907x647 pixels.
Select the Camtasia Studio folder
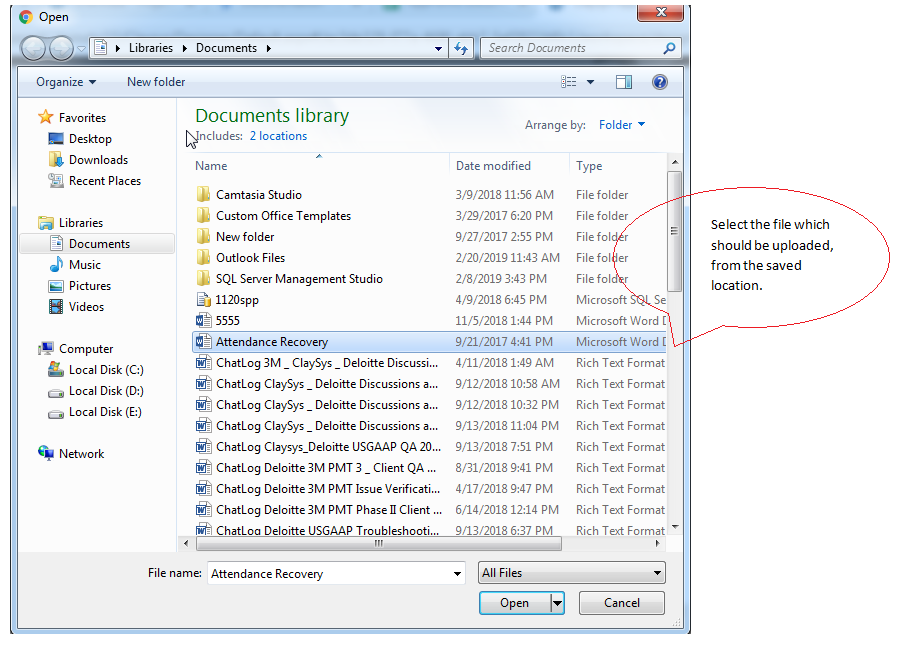[429, 195]
